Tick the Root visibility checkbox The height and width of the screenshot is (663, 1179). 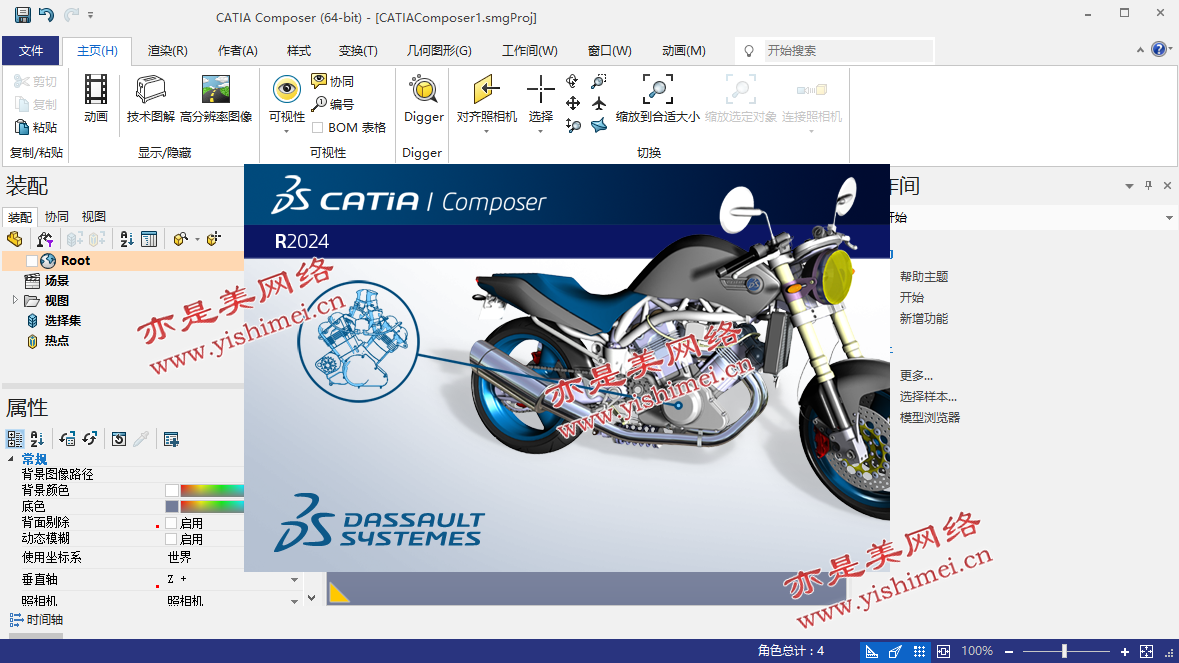click(32, 261)
